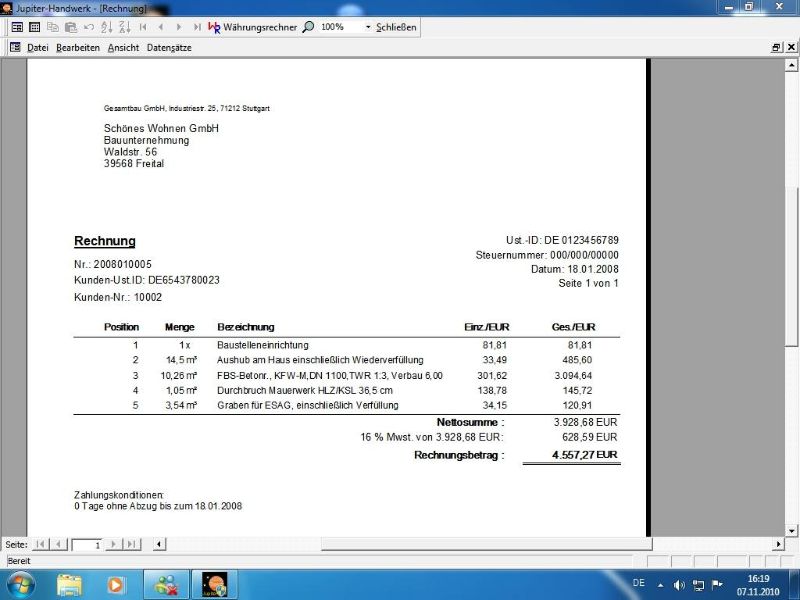Click the magnifier zoom icon
800x600 pixels.
point(308,27)
